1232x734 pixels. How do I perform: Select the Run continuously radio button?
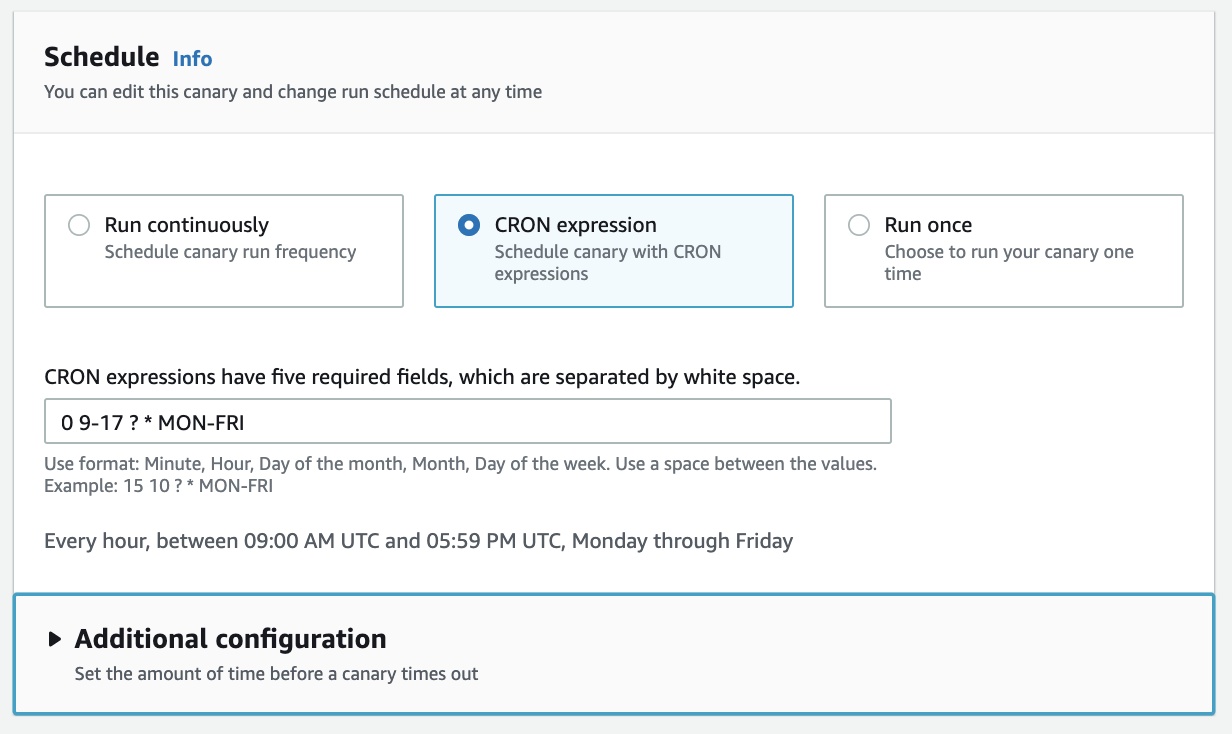coord(79,225)
